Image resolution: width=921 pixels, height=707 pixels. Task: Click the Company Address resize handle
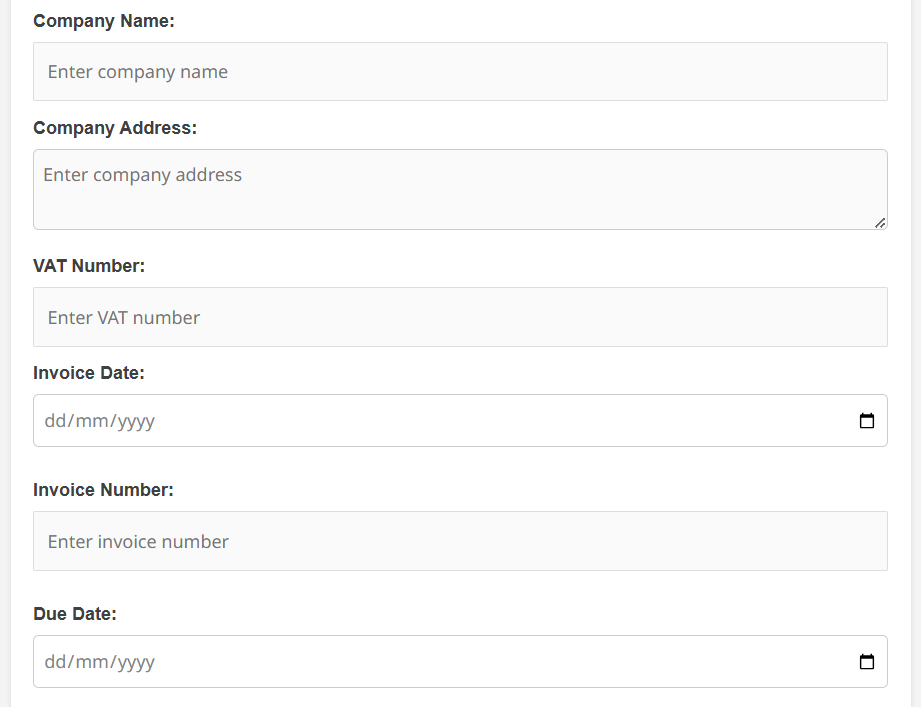click(879, 222)
